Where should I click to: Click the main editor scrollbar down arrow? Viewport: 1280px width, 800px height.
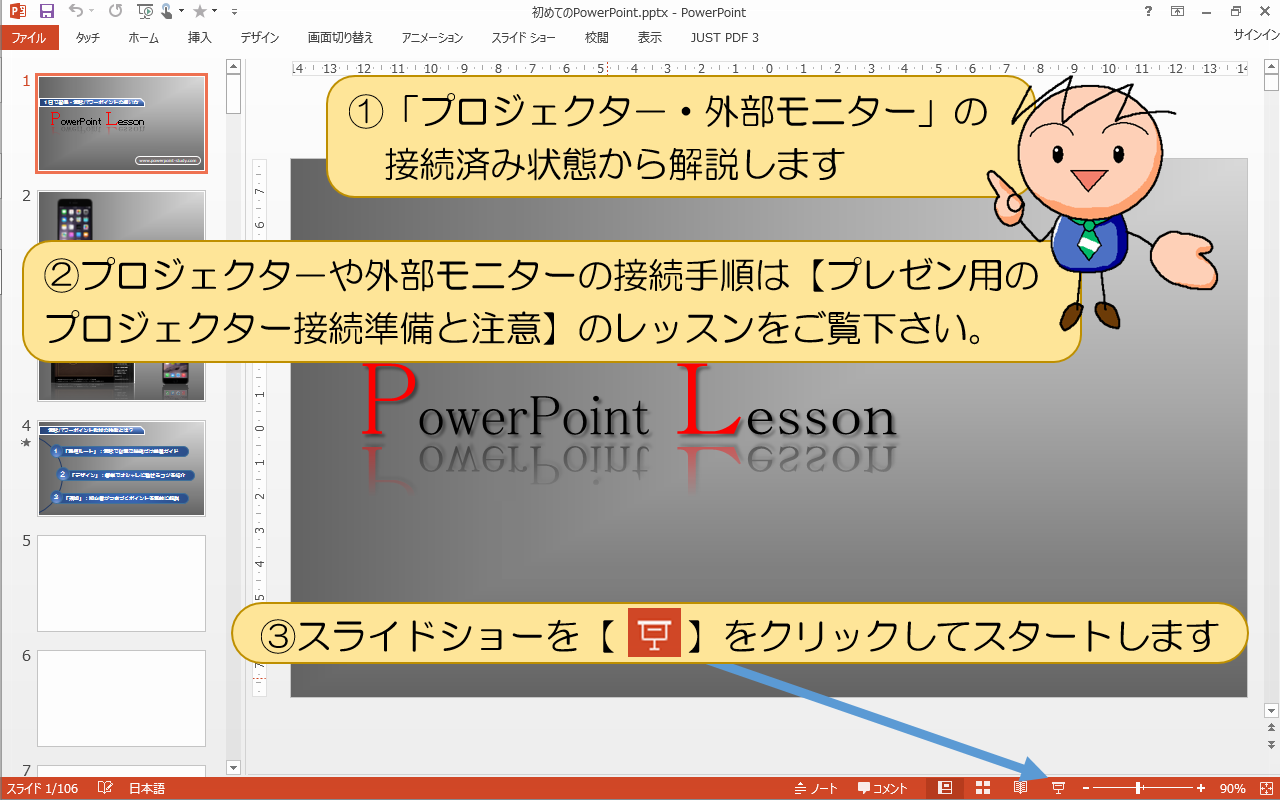[x=1271, y=709]
